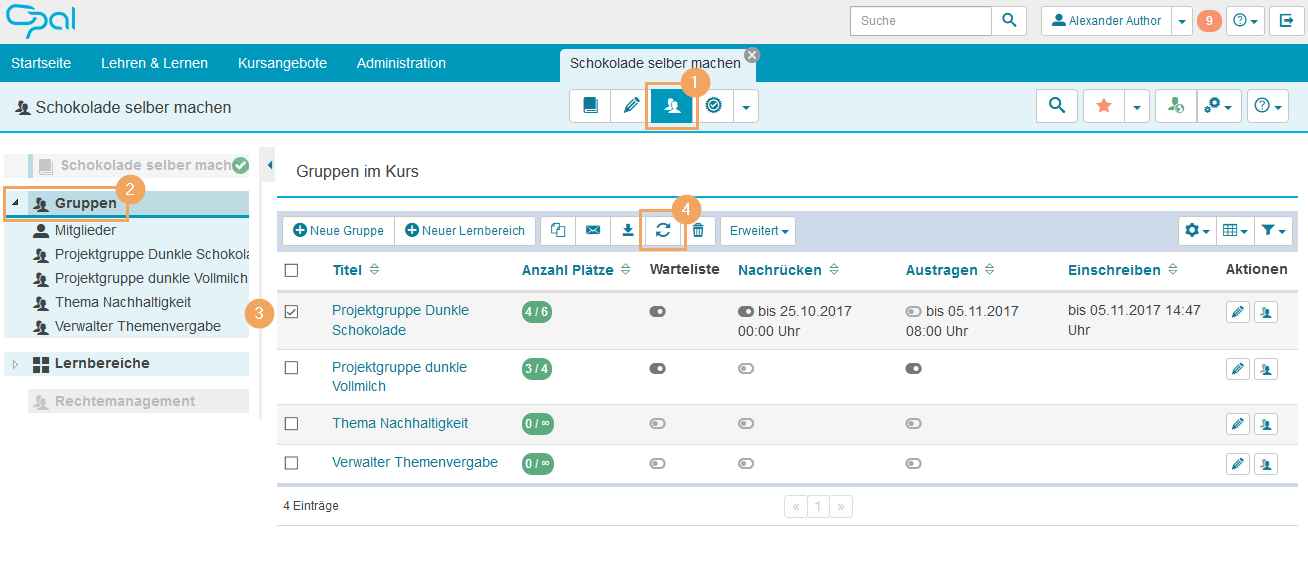Click the synchronize groups icon
This screenshot has width=1308, height=581.
pyautogui.click(x=662, y=230)
